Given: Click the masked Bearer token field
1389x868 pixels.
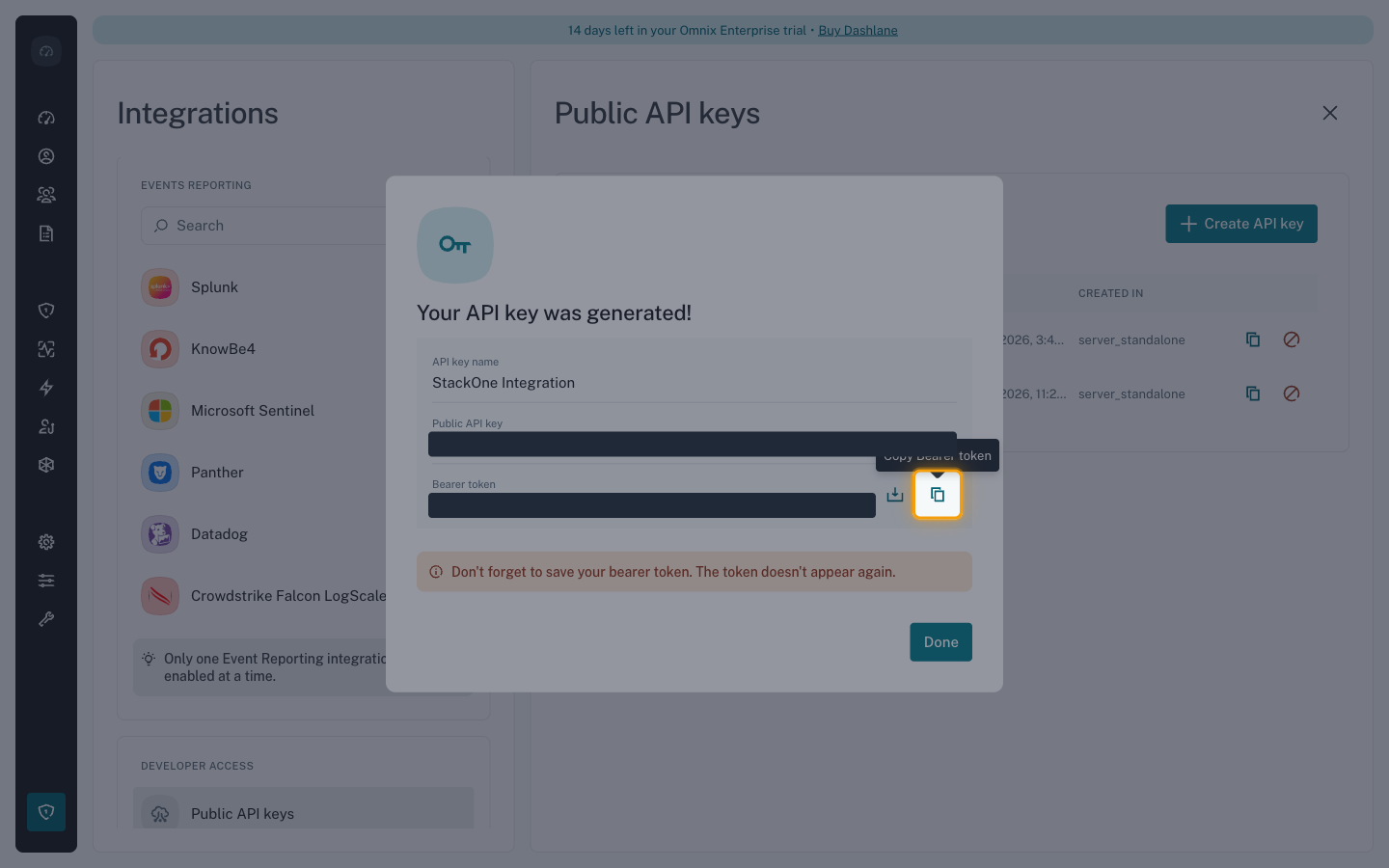Looking at the screenshot, I should pyautogui.click(x=652, y=505).
